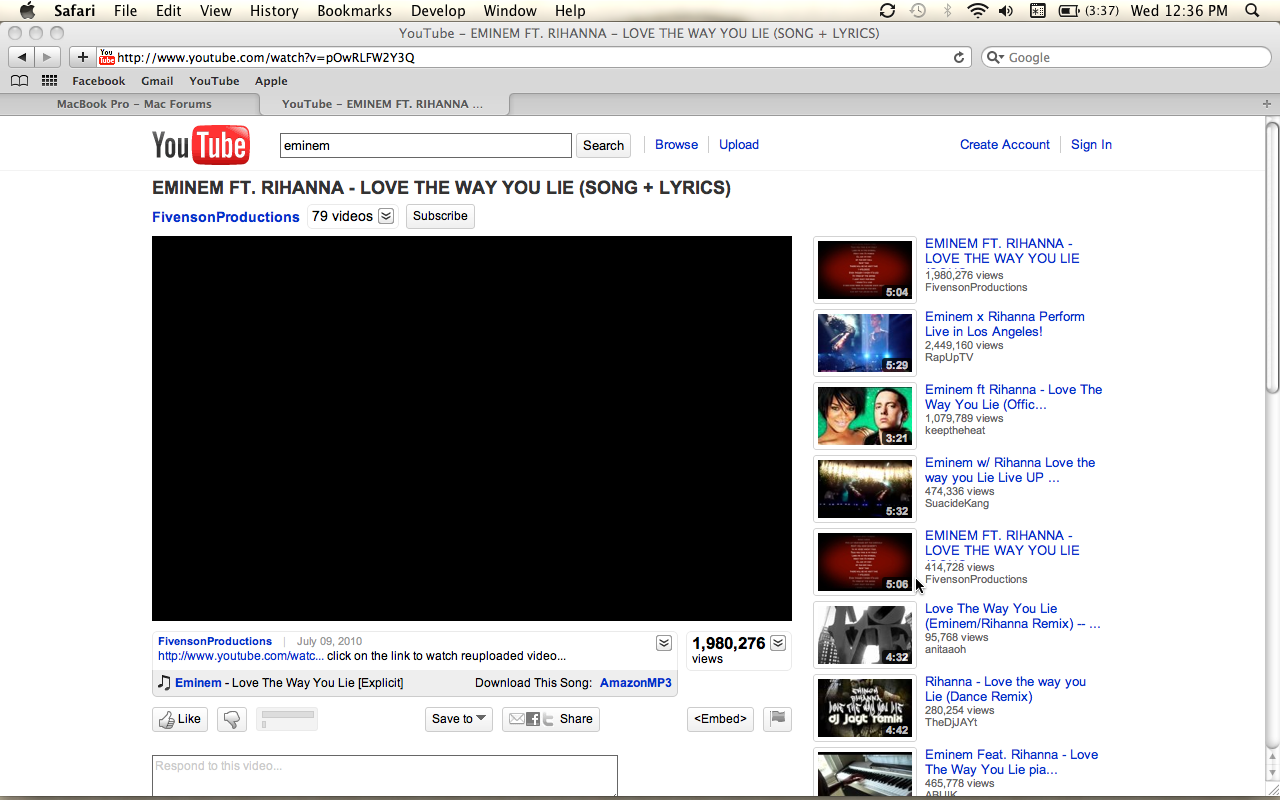Open FivensonProductions channel link in heading
This screenshot has width=1280, height=800.
(226, 217)
